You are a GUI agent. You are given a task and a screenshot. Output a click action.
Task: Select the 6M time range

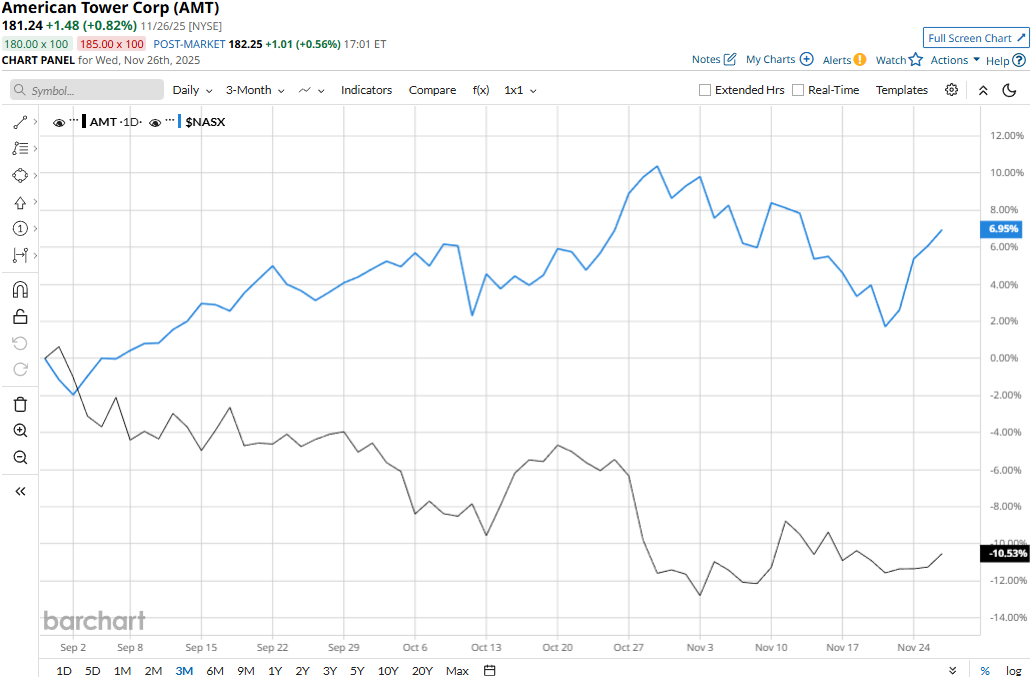pos(215,670)
